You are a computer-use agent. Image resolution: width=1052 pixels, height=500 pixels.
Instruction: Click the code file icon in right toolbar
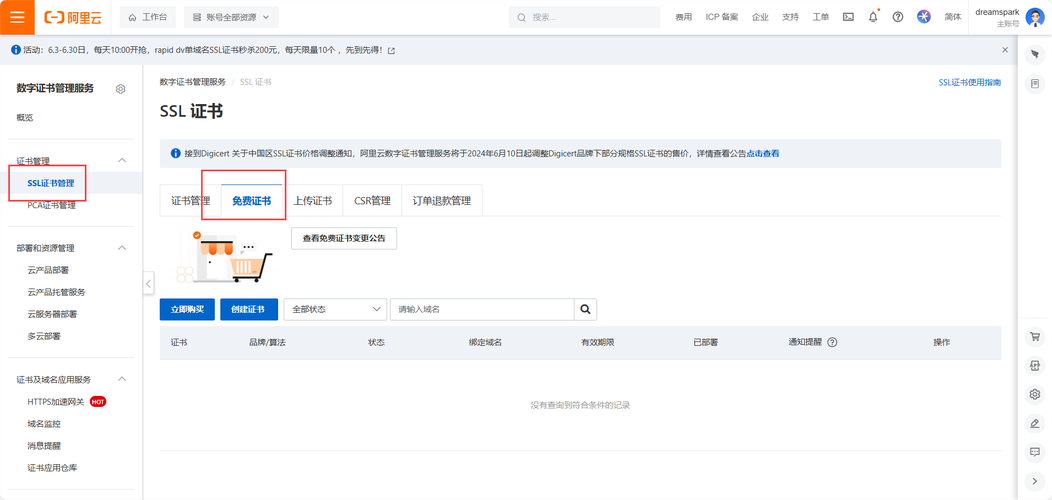(x=1035, y=365)
